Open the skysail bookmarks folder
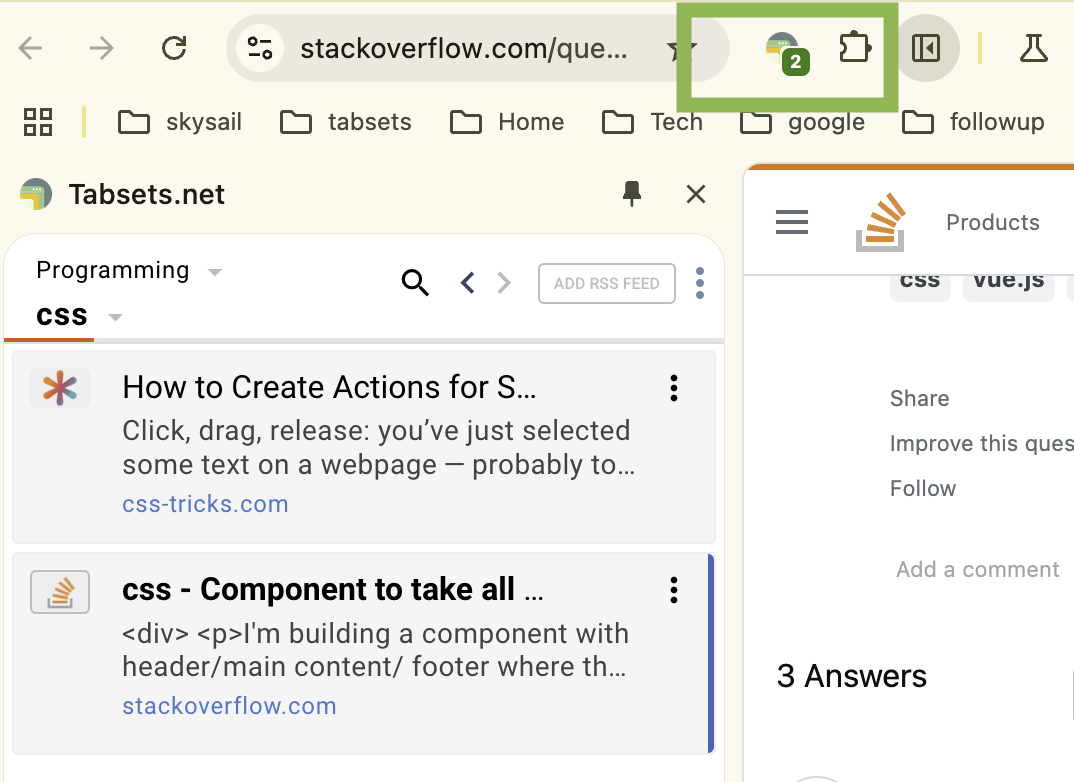Screen dimensions: 1074x782 180,122
